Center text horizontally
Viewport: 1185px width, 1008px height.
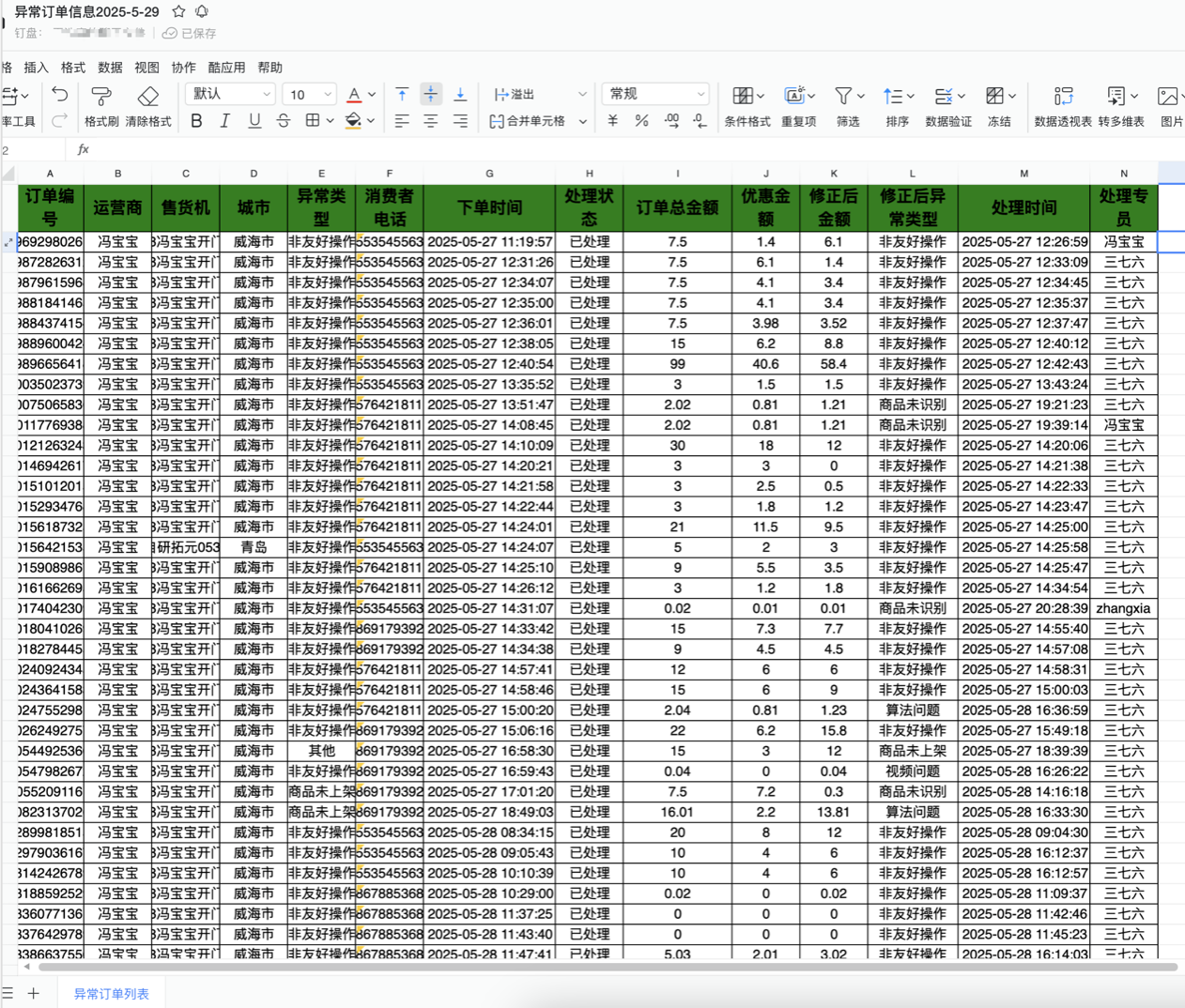click(x=431, y=120)
